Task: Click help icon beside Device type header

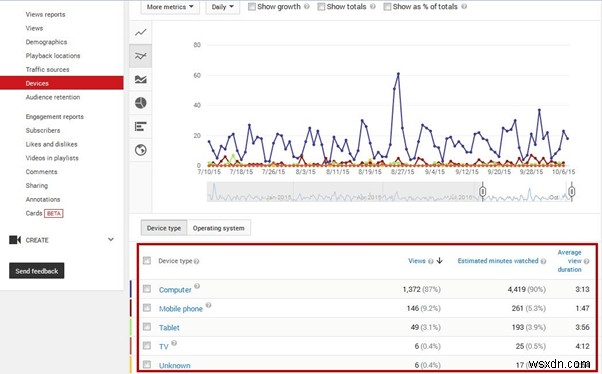Action: [197, 261]
